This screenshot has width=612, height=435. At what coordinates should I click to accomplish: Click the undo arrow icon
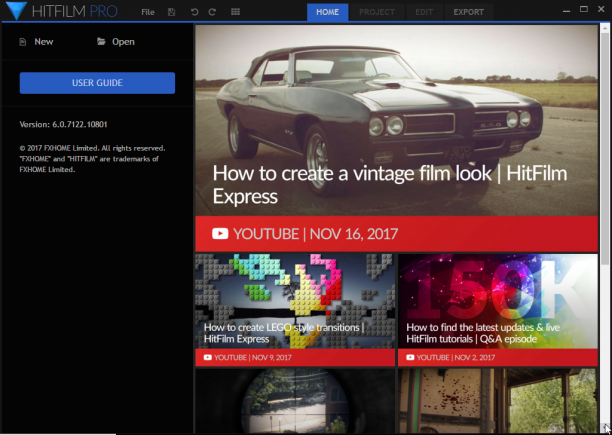click(x=194, y=12)
